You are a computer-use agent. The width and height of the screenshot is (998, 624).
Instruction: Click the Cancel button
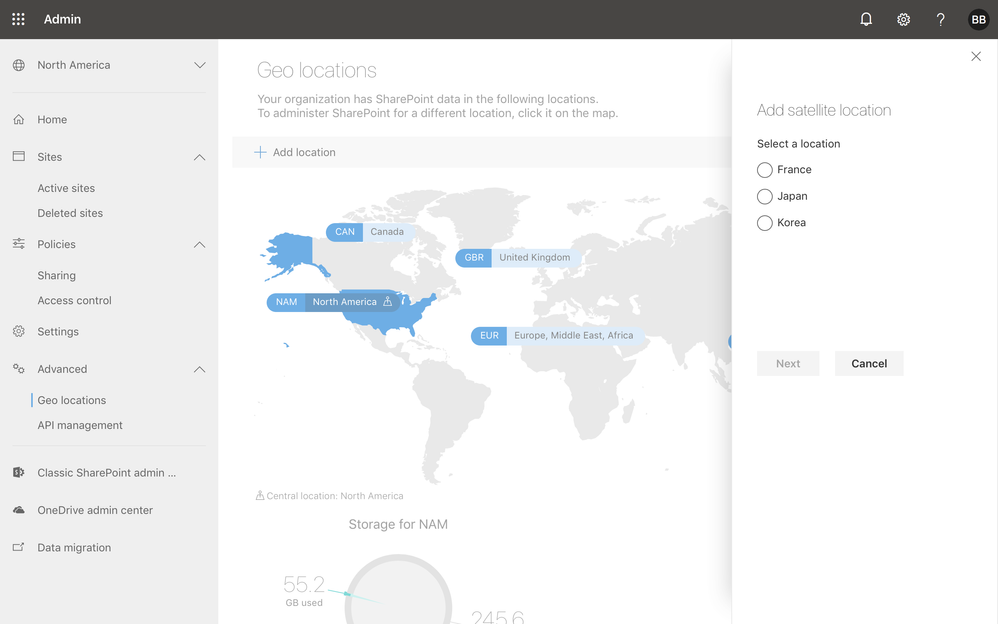pos(869,364)
